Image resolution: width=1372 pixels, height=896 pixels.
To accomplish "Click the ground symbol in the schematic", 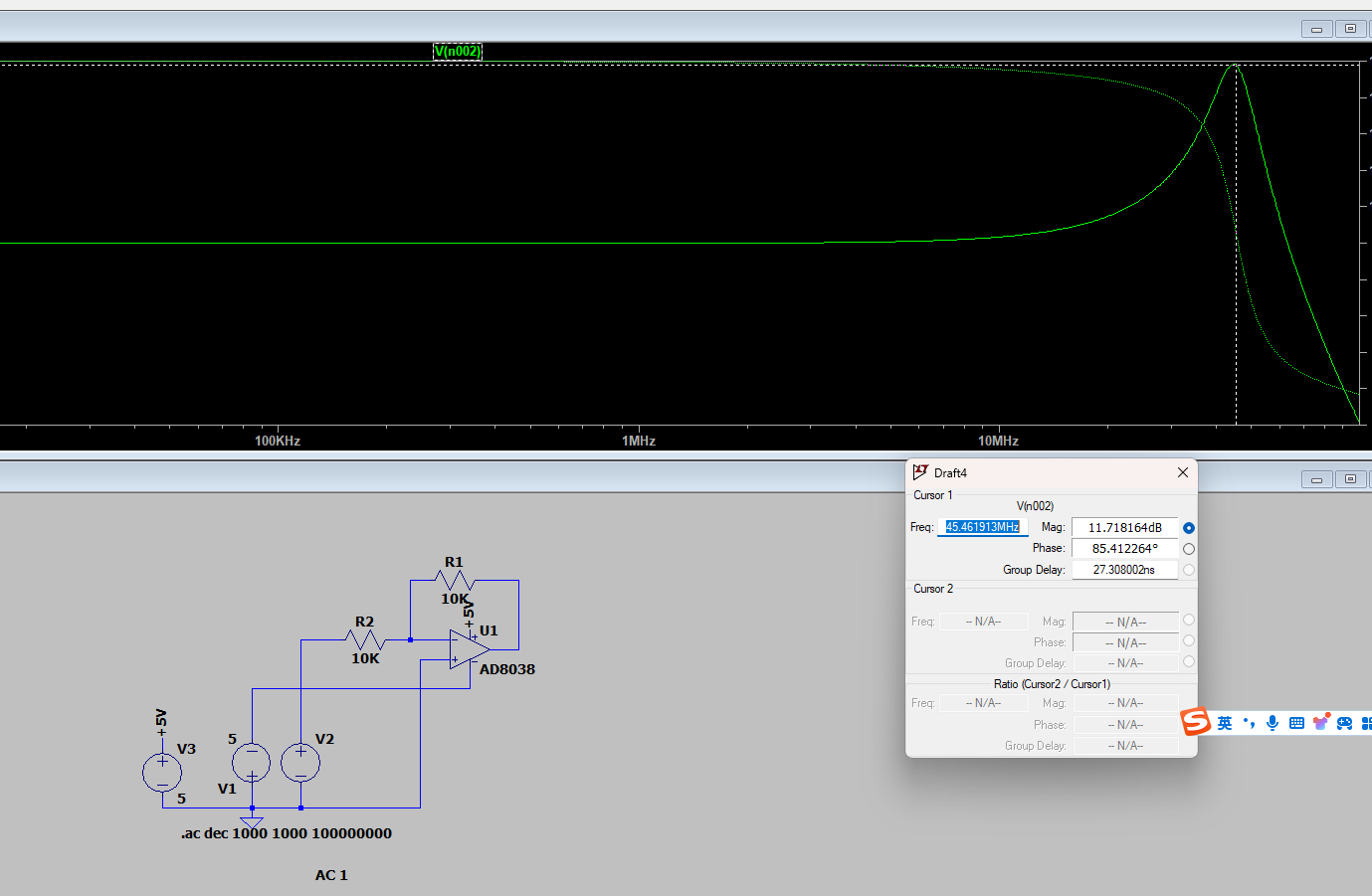I will (x=252, y=821).
